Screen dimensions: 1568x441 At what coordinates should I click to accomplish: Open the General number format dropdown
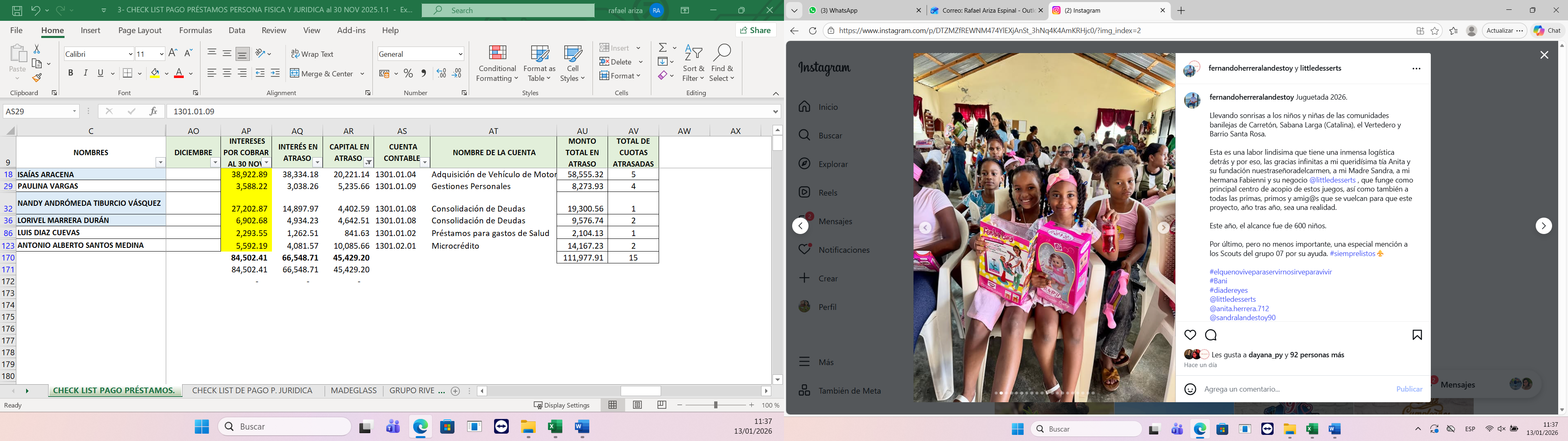coord(460,54)
